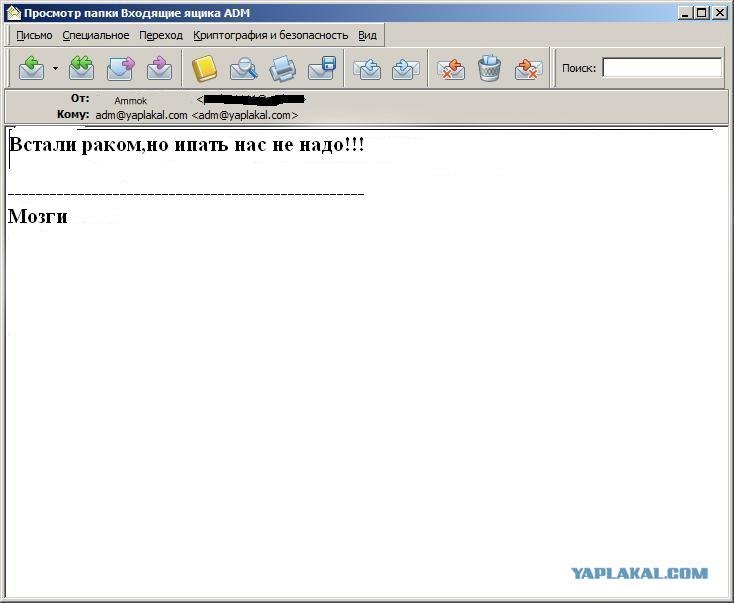
Task: Delete and go to previous message icon
Action: click(x=451, y=69)
